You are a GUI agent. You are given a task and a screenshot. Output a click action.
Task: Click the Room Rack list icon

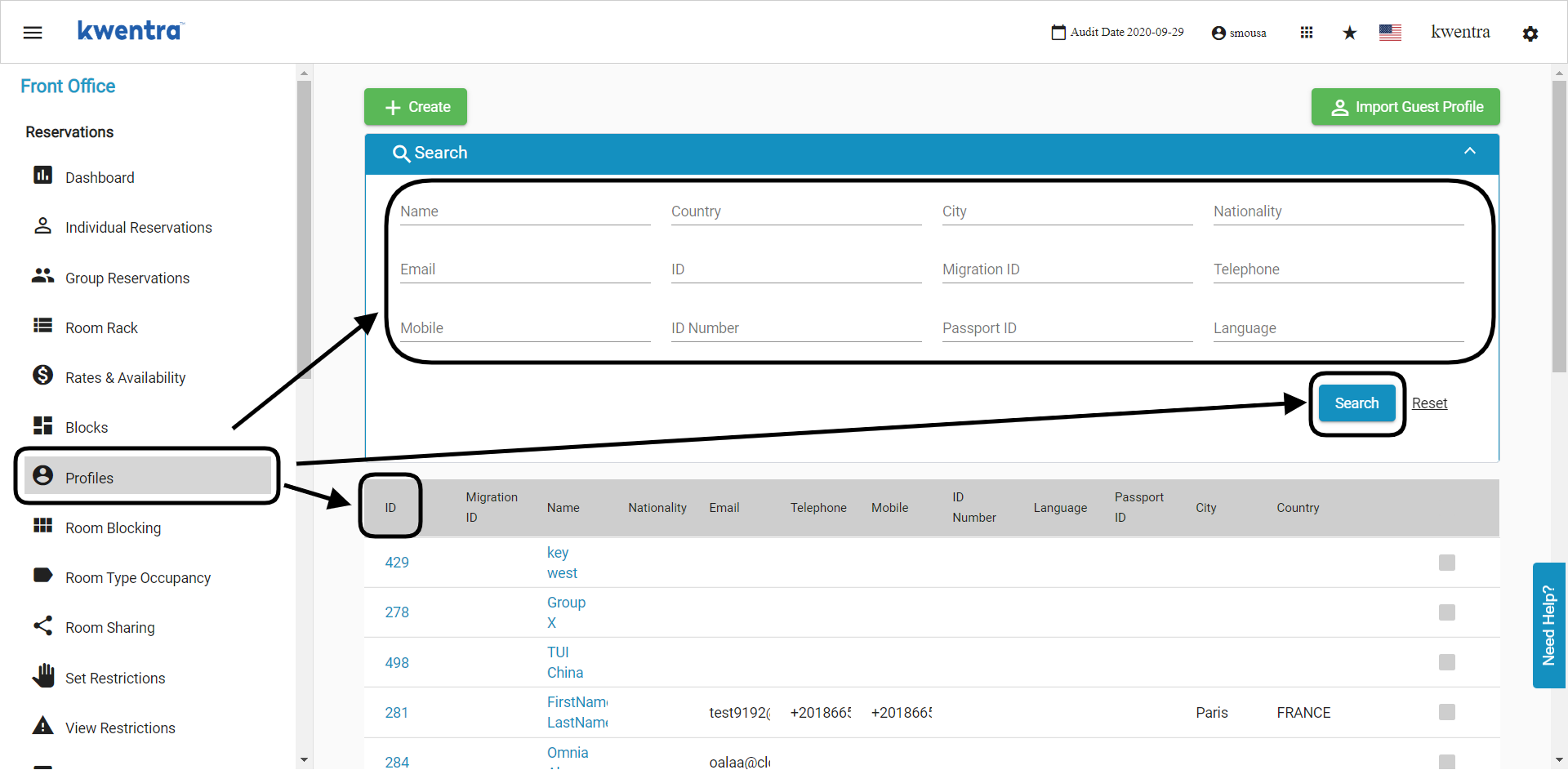point(42,326)
